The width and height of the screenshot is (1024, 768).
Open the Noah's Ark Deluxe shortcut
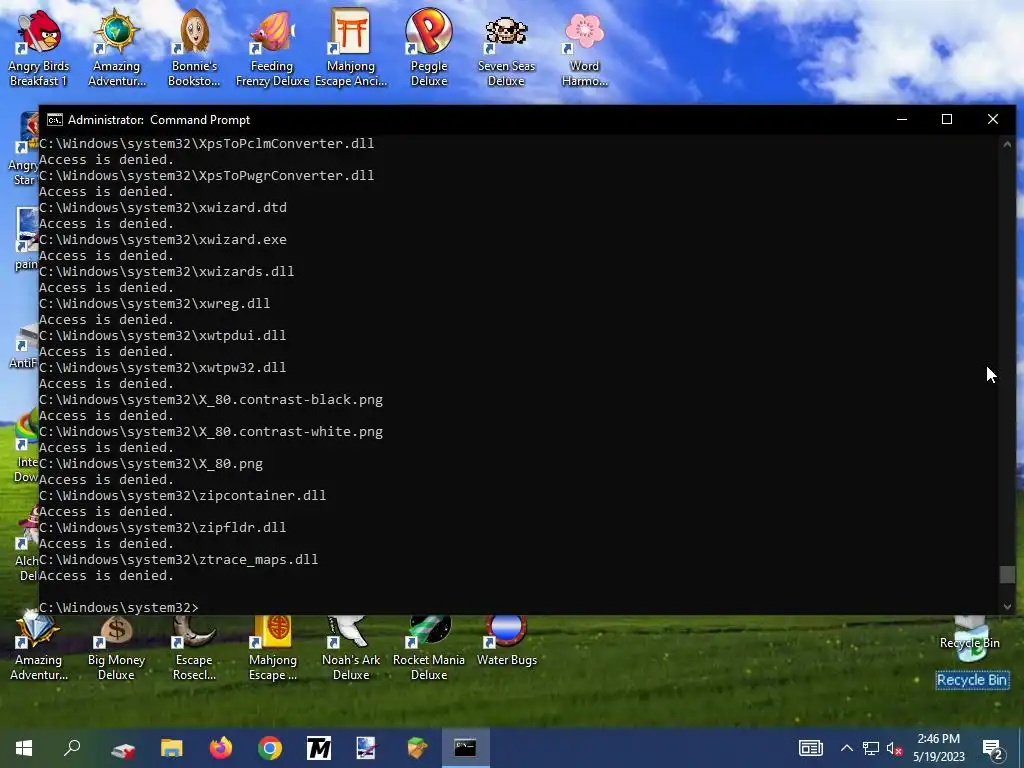(351, 648)
